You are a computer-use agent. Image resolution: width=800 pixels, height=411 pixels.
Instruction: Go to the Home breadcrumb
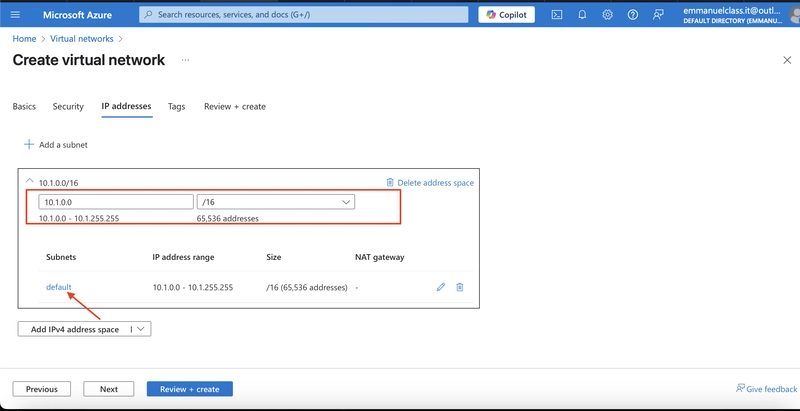coord(24,39)
